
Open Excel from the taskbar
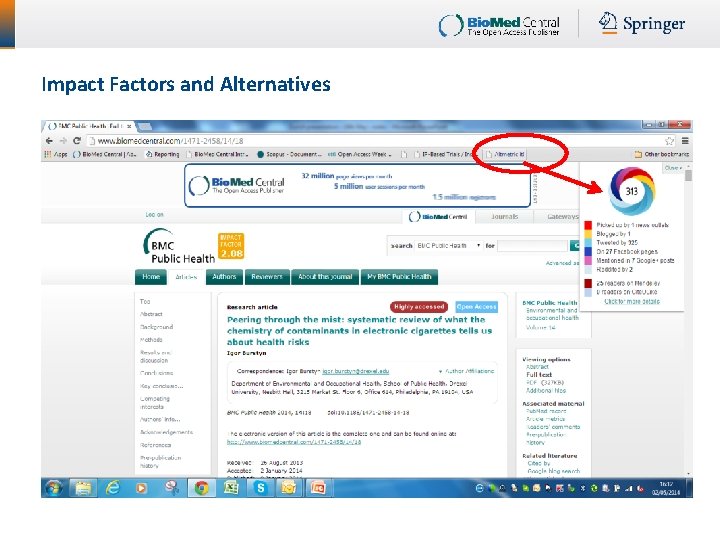pyautogui.click(x=231, y=488)
